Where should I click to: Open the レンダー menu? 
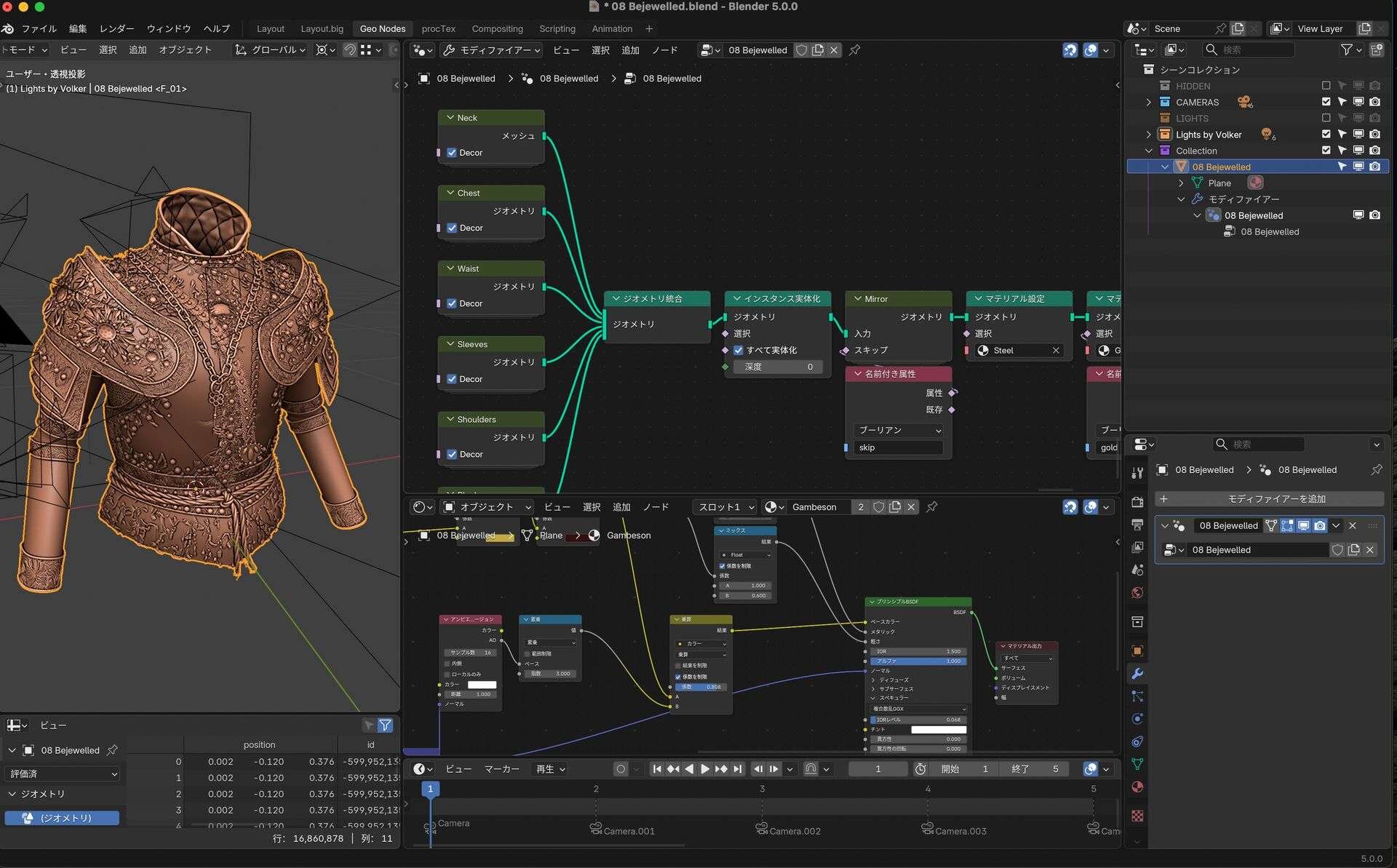[116, 29]
